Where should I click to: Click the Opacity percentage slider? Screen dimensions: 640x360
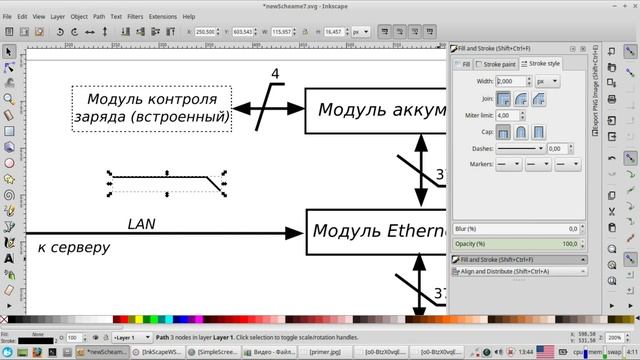point(516,244)
